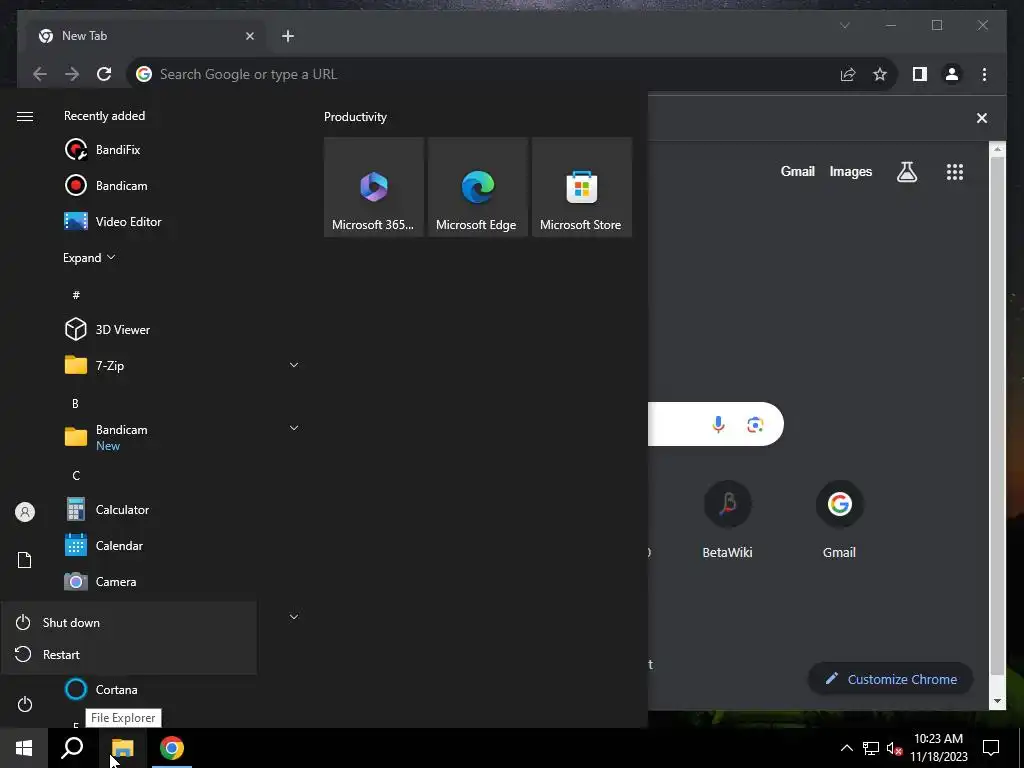Click the Productivity group title
Screen dimensions: 1024x768
pos(355,117)
